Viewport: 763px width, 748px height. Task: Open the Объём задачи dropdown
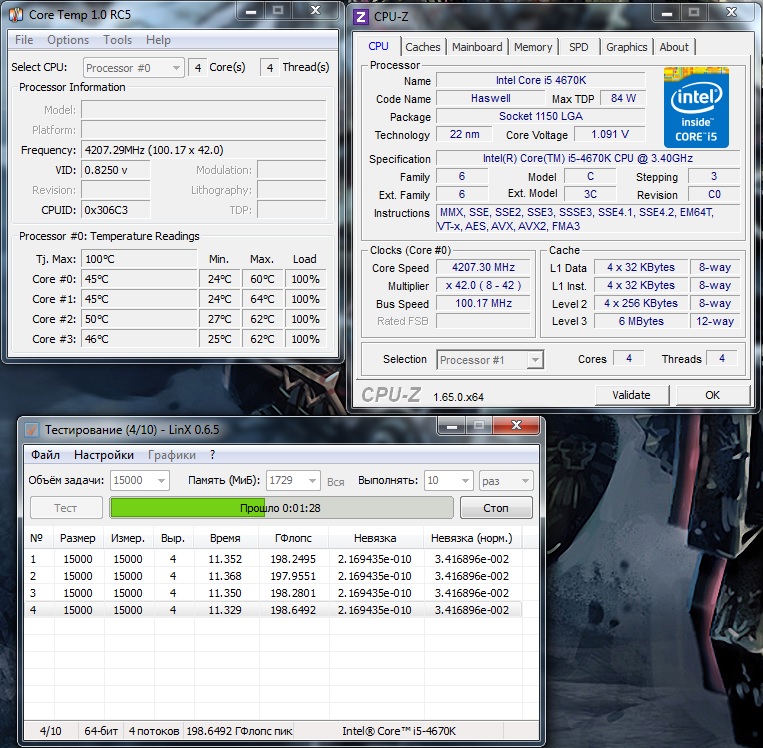(x=161, y=481)
